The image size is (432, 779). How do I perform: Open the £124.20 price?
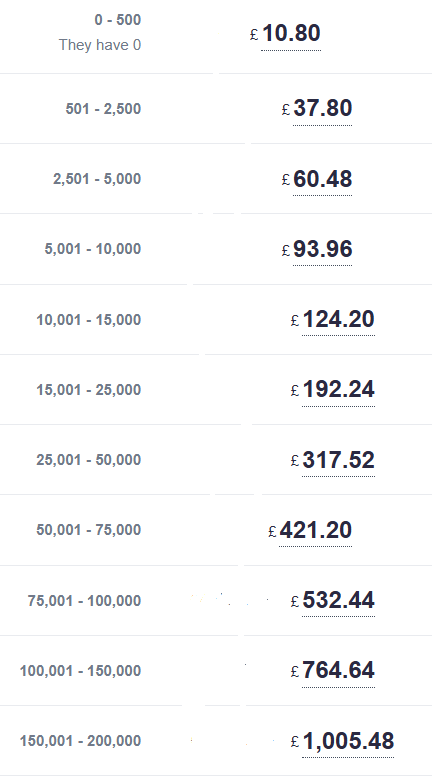[333, 319]
